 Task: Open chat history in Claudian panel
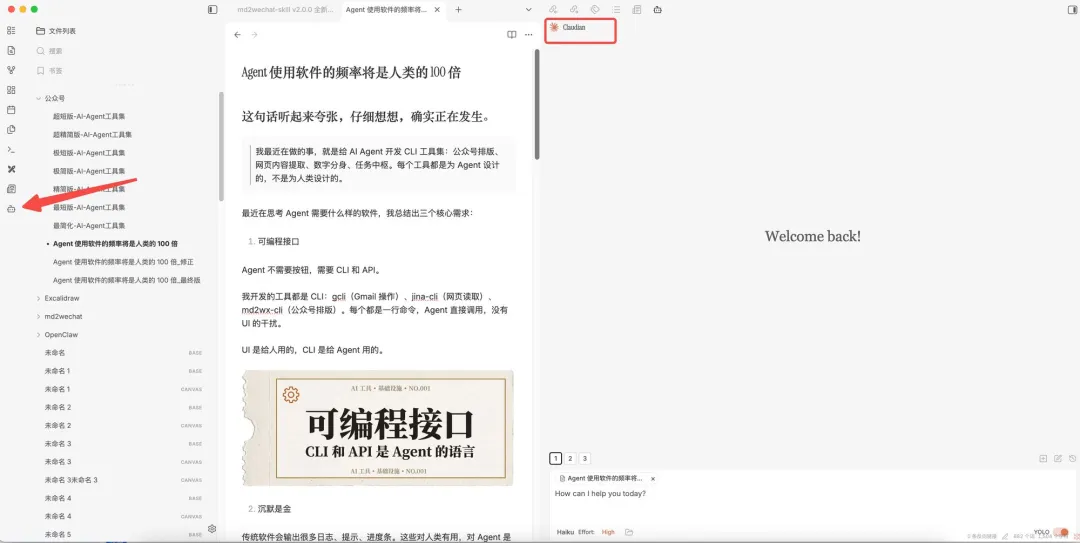coord(1072,458)
